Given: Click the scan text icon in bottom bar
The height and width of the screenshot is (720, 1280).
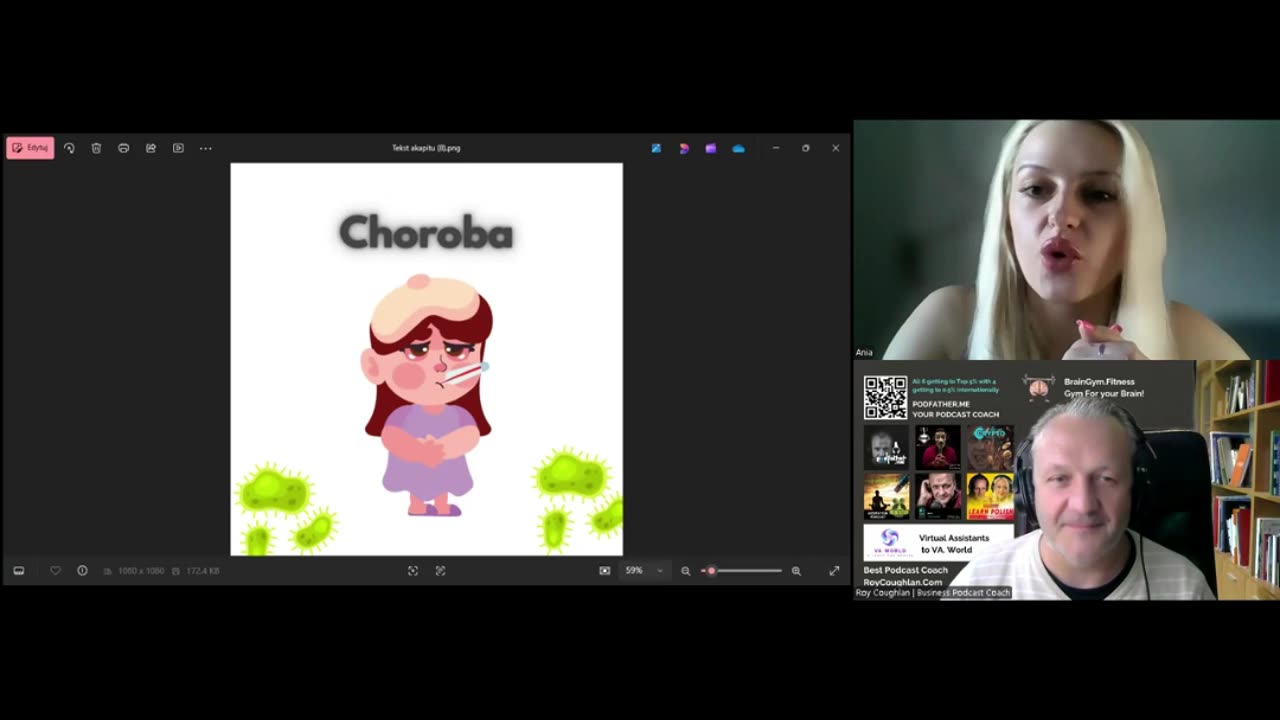Looking at the screenshot, I should [413, 571].
